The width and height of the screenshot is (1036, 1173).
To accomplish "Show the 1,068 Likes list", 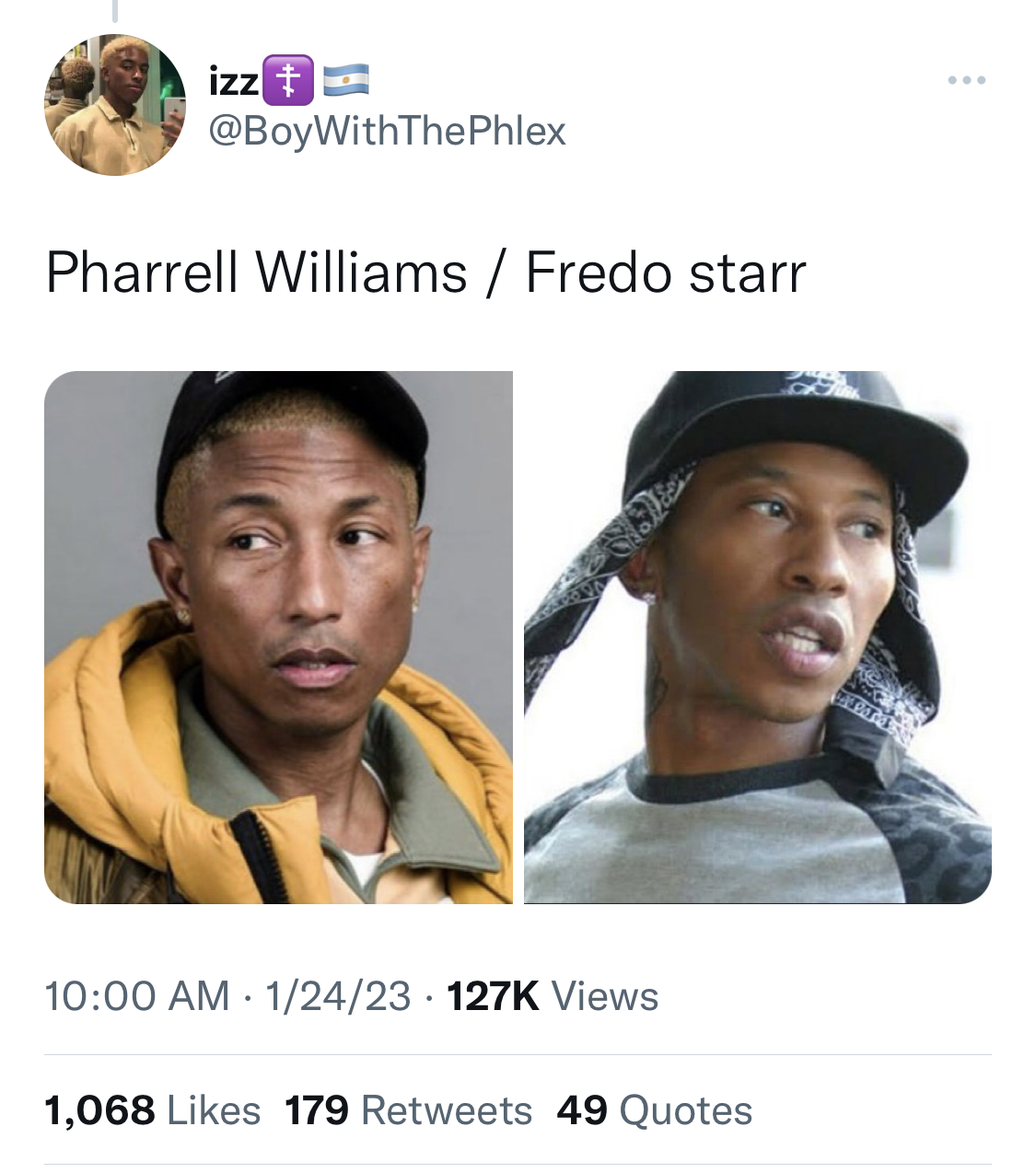I will coord(153,1110).
